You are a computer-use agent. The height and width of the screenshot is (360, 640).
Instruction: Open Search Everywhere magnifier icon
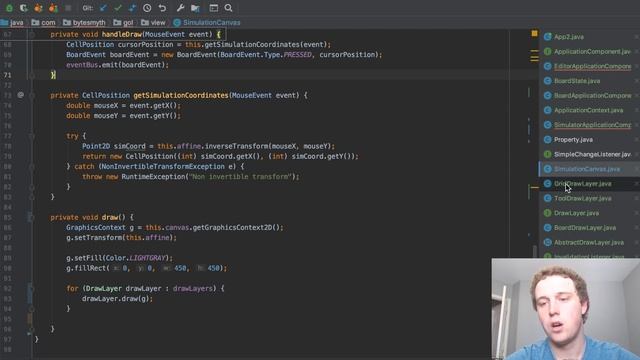tap(229, 8)
